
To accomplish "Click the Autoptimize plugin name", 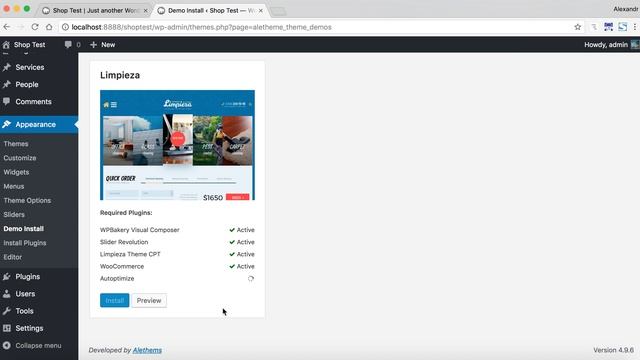I will point(117,278).
